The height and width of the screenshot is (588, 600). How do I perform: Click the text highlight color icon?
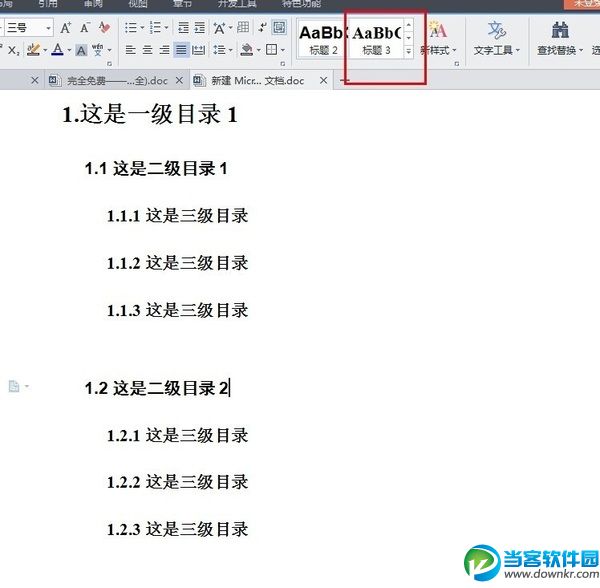pos(34,50)
